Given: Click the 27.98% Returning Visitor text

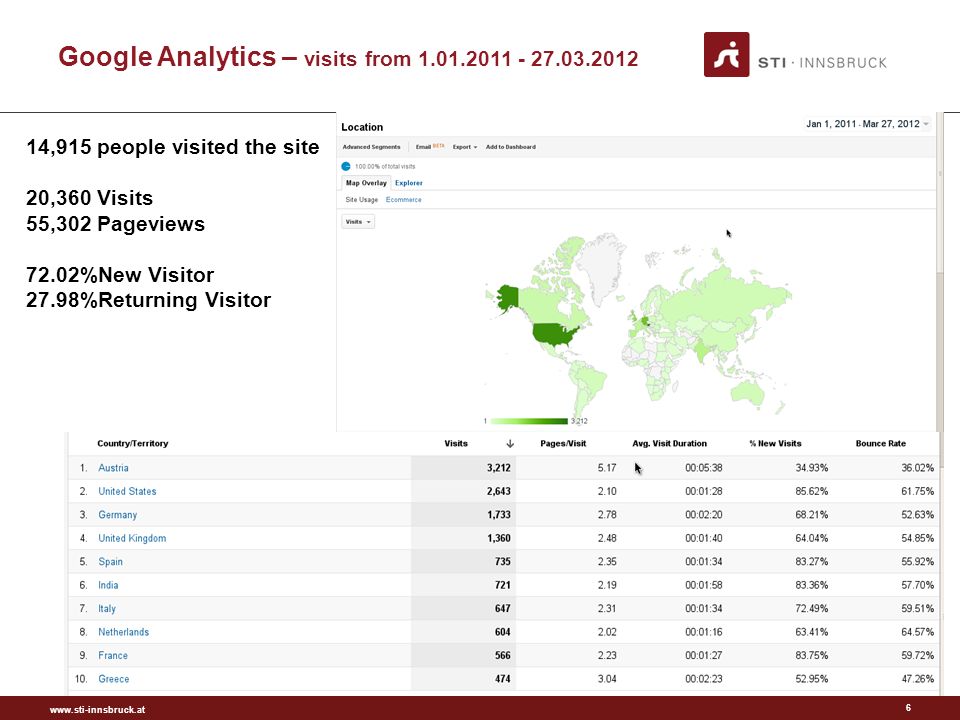Looking at the screenshot, I should tap(148, 300).
